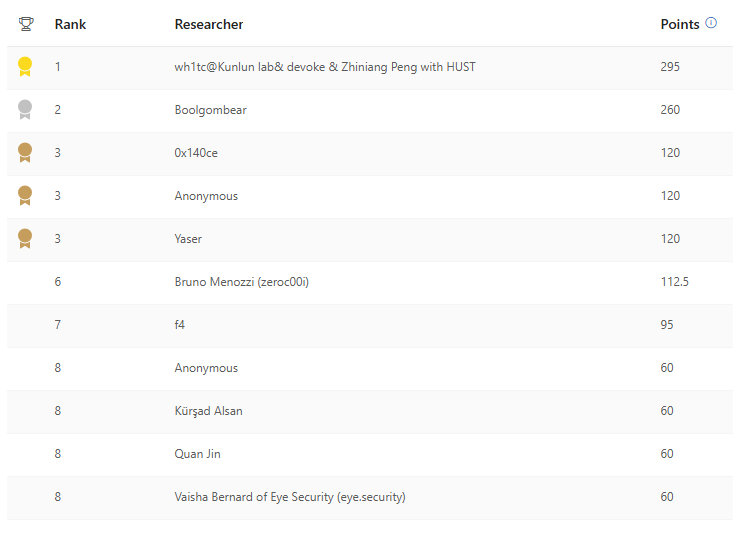Click the Bruno Menozzi (zeroc00i) name
753x535 pixels.
pos(242,282)
